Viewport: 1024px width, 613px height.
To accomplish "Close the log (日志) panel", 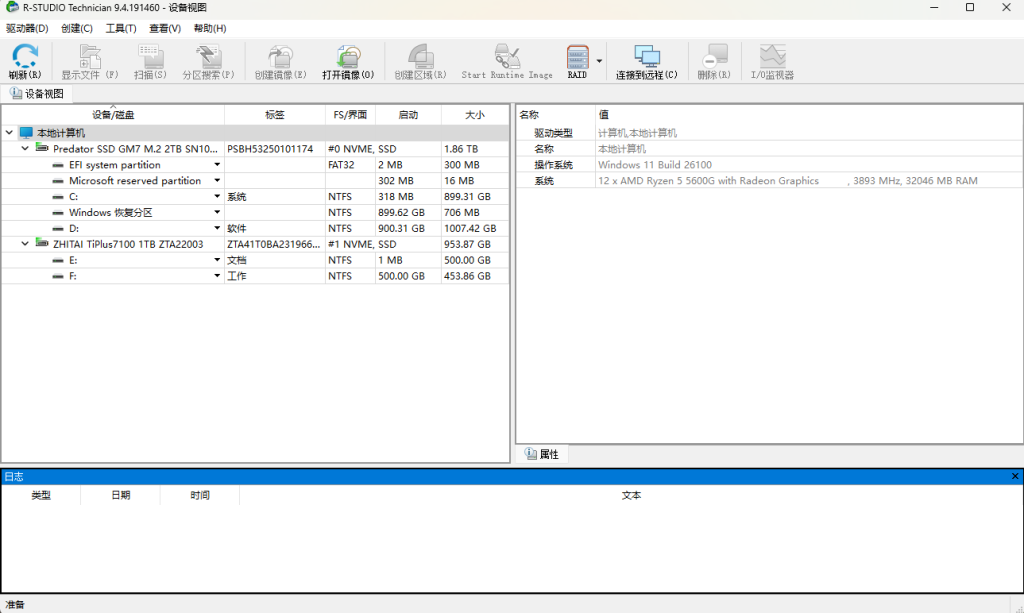I will click(x=1015, y=477).
